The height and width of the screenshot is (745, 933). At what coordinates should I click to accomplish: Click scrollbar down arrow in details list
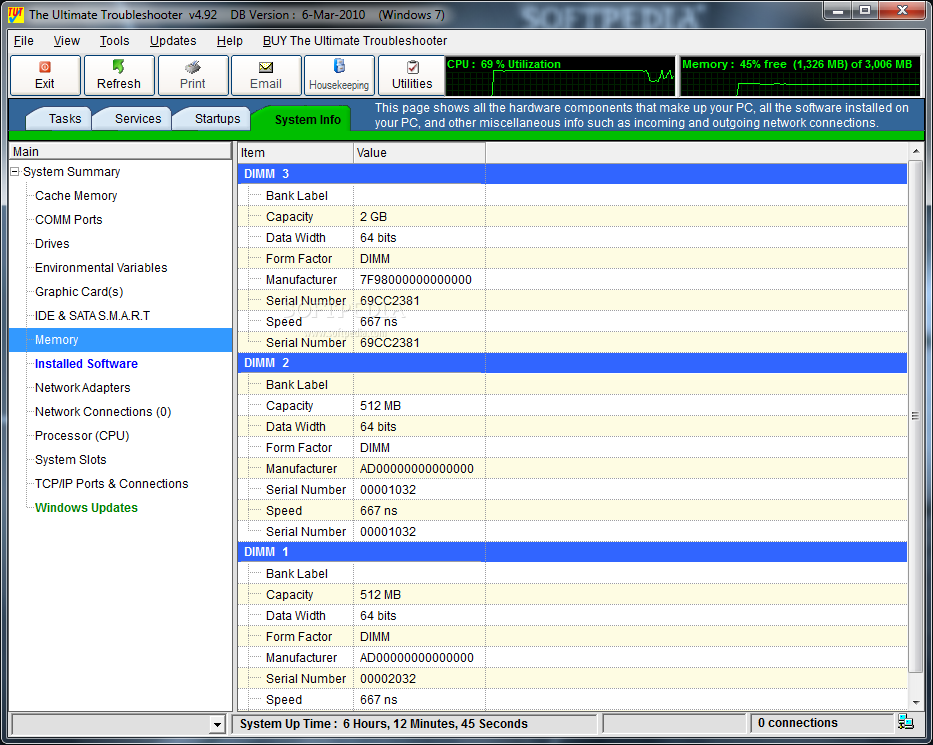tap(915, 702)
